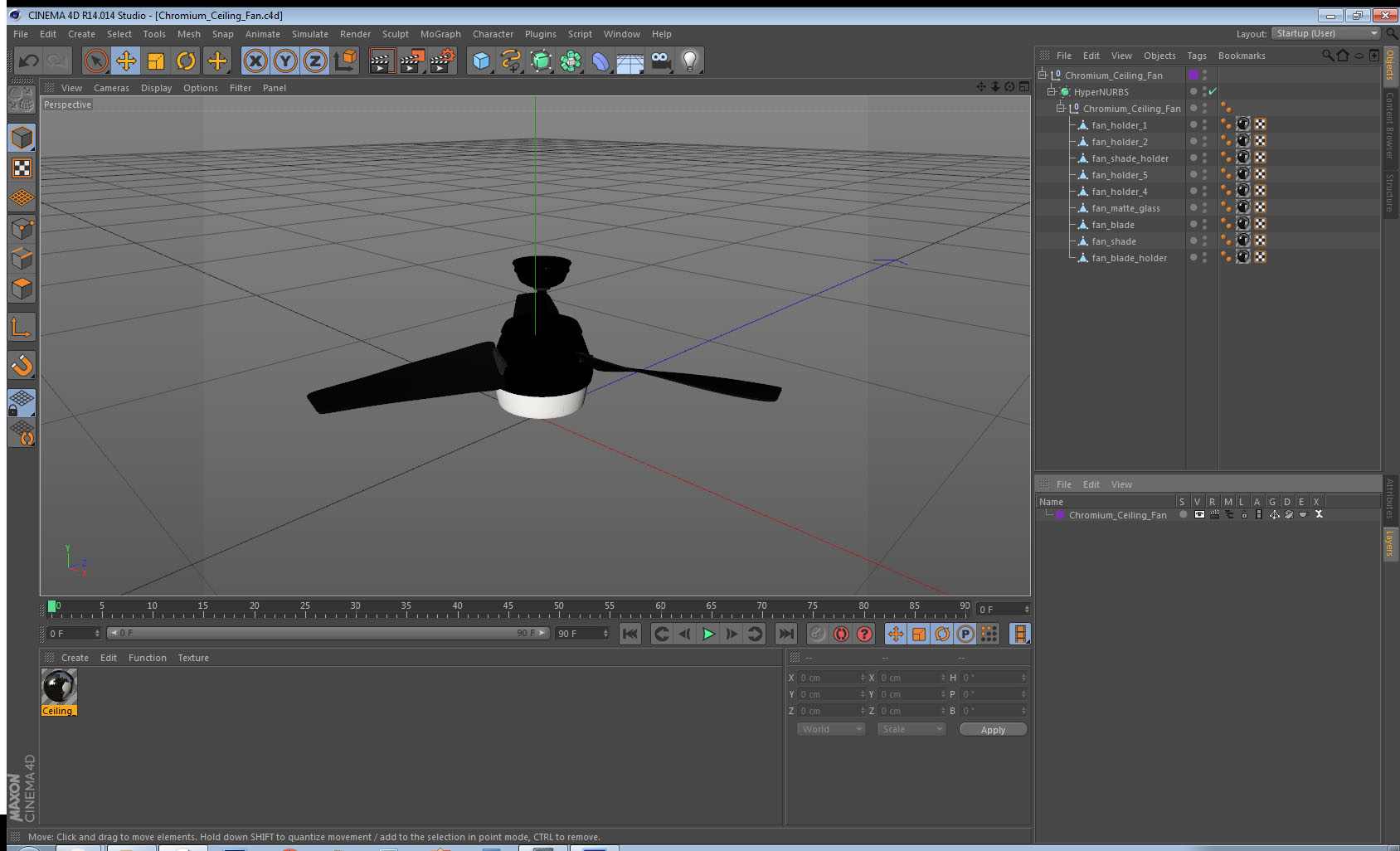Click the timeline preview range bar
This screenshot has height=851, width=1400.
coord(328,633)
